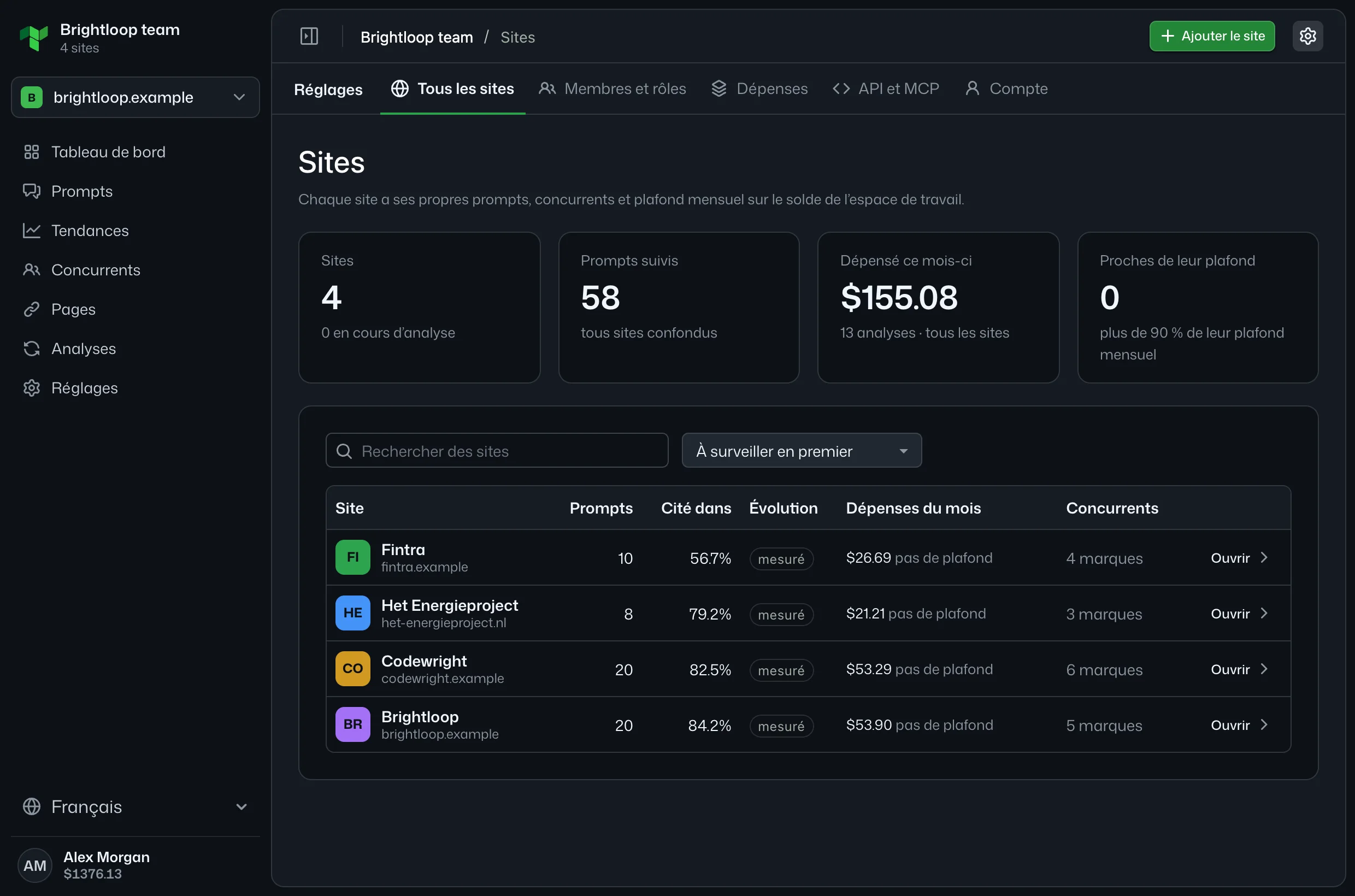Click the $155.08 spent this month value
This screenshot has height=896, width=1355.
pyautogui.click(x=899, y=298)
